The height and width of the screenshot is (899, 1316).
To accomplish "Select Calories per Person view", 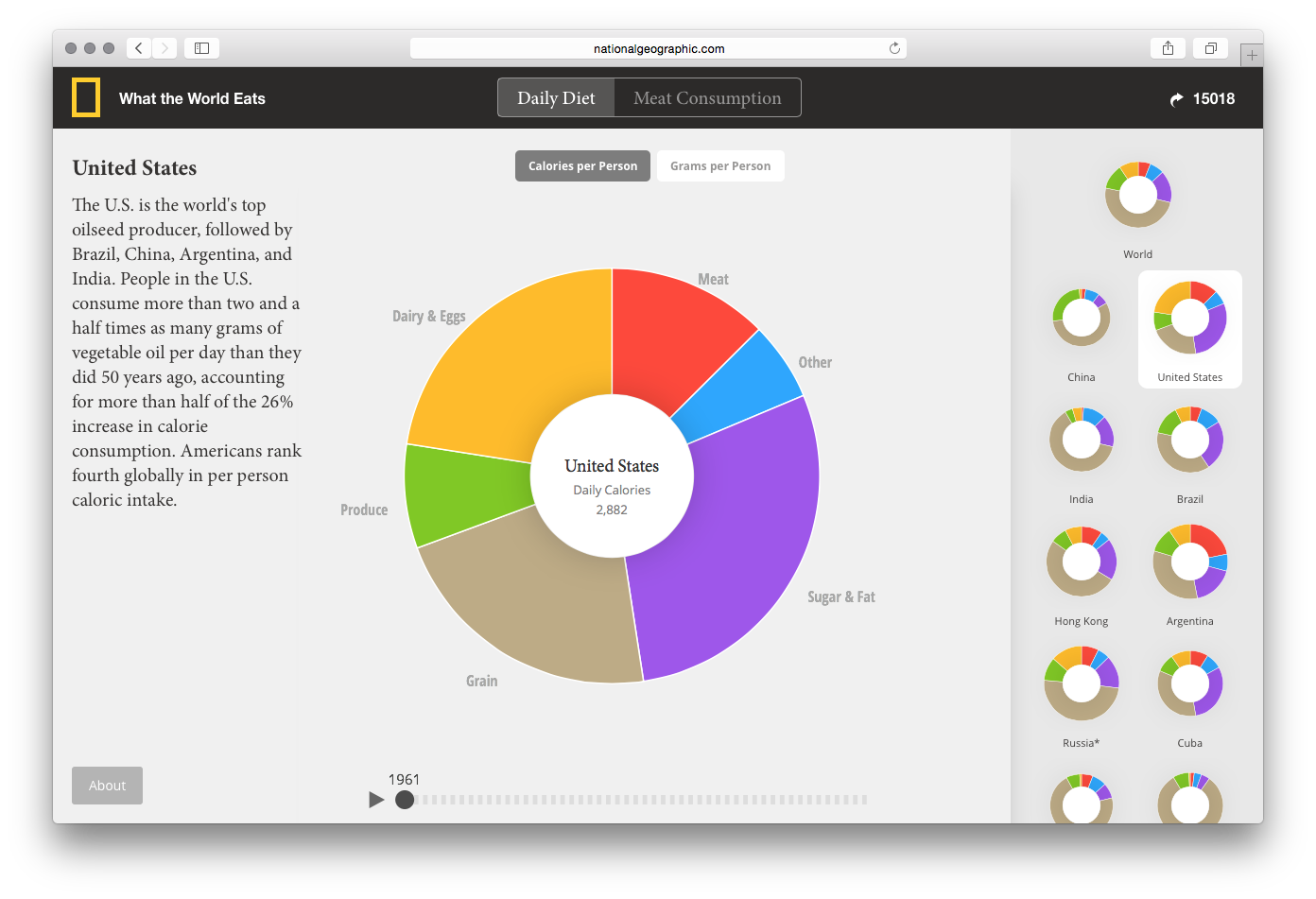I will tap(582, 166).
